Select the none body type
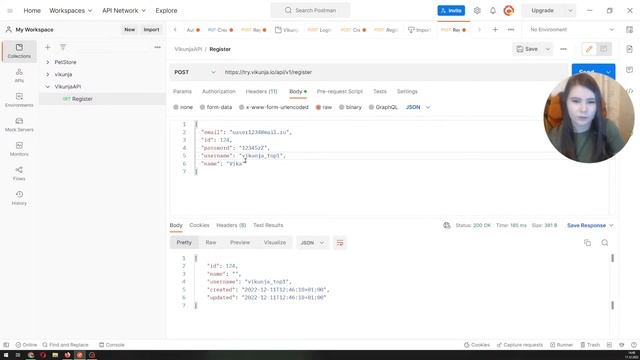 tap(183, 107)
